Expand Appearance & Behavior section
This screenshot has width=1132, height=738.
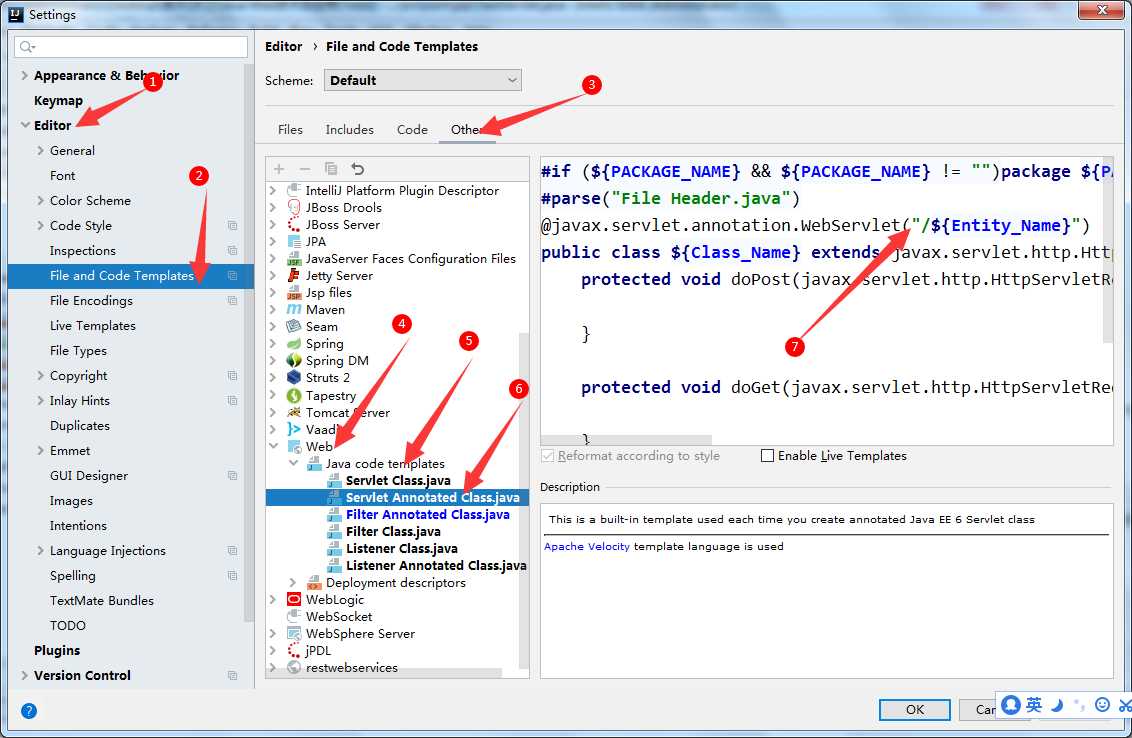click(25, 75)
